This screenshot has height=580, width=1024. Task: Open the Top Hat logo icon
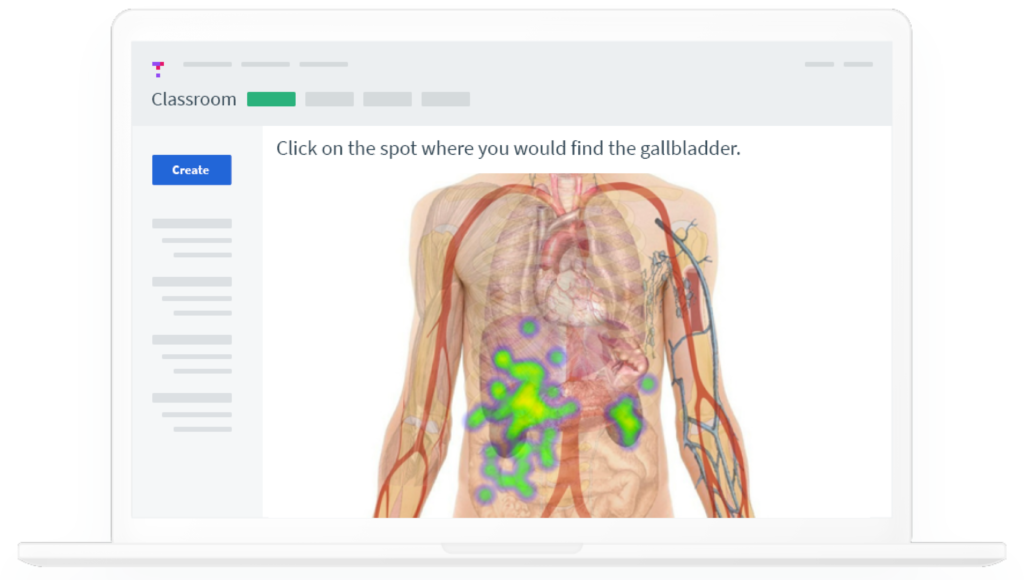pyautogui.click(x=158, y=69)
